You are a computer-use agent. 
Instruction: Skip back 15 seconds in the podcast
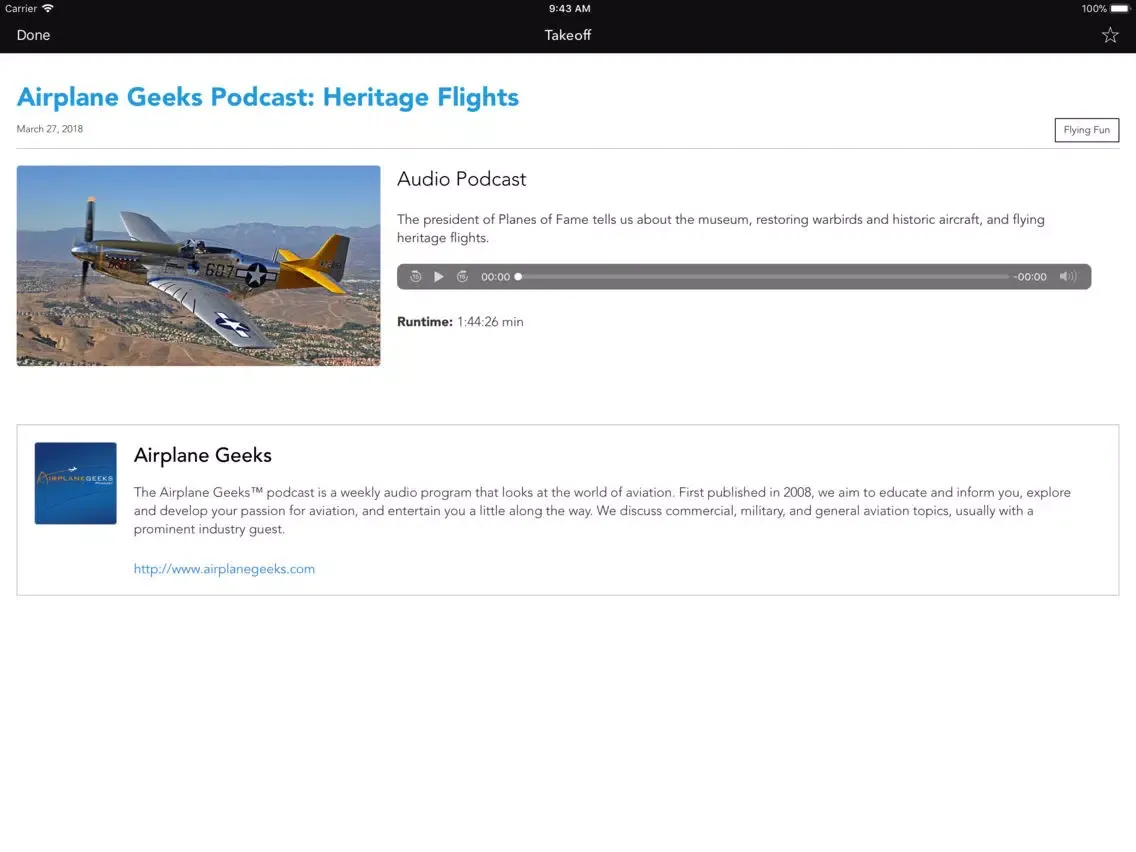(415, 277)
